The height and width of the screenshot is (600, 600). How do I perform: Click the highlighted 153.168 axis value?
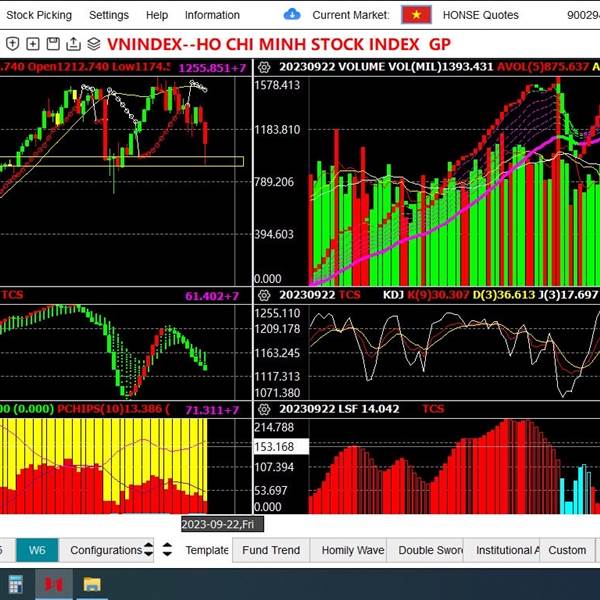pos(281,447)
